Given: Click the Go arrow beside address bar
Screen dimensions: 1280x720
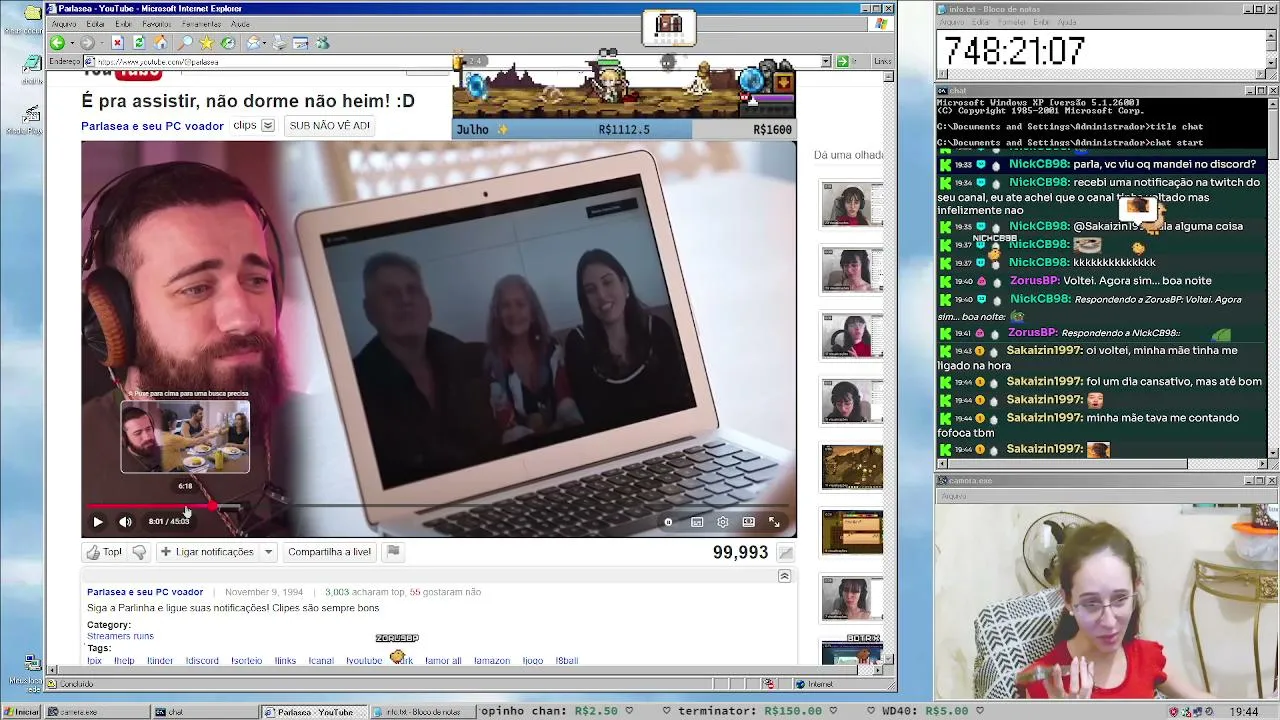Looking at the screenshot, I should 842,62.
